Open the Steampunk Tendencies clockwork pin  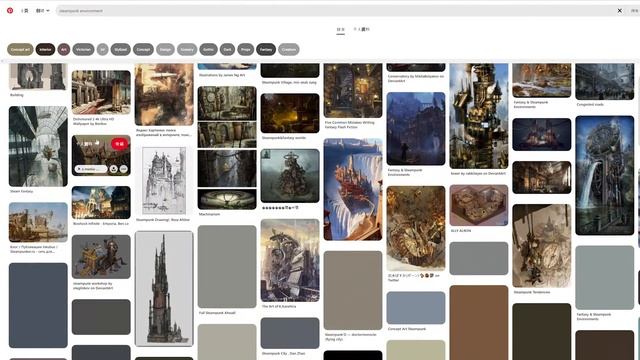pos(542,246)
